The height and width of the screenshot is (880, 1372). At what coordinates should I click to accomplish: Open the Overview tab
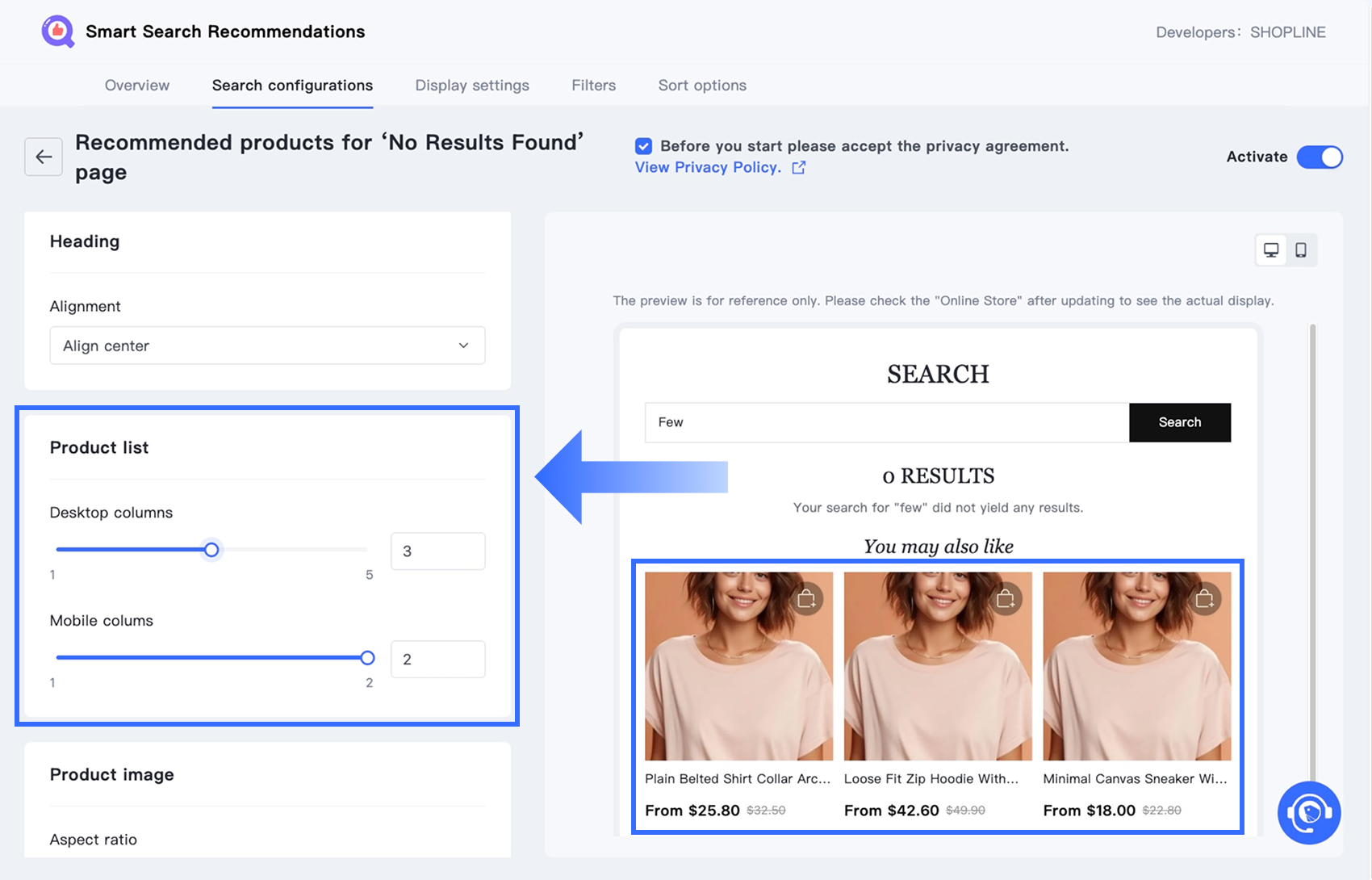pos(137,86)
